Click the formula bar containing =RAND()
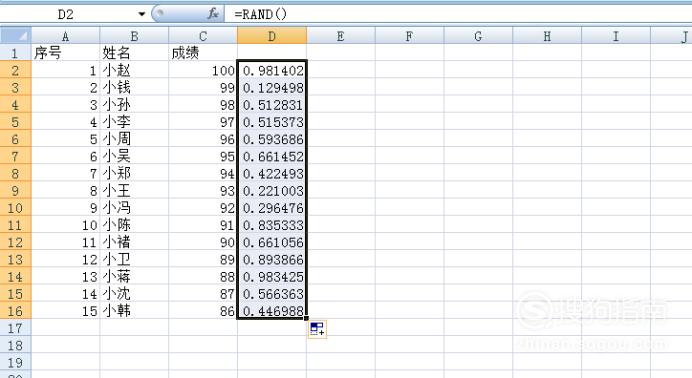Viewport: 692px width, 378px height. coord(458,14)
